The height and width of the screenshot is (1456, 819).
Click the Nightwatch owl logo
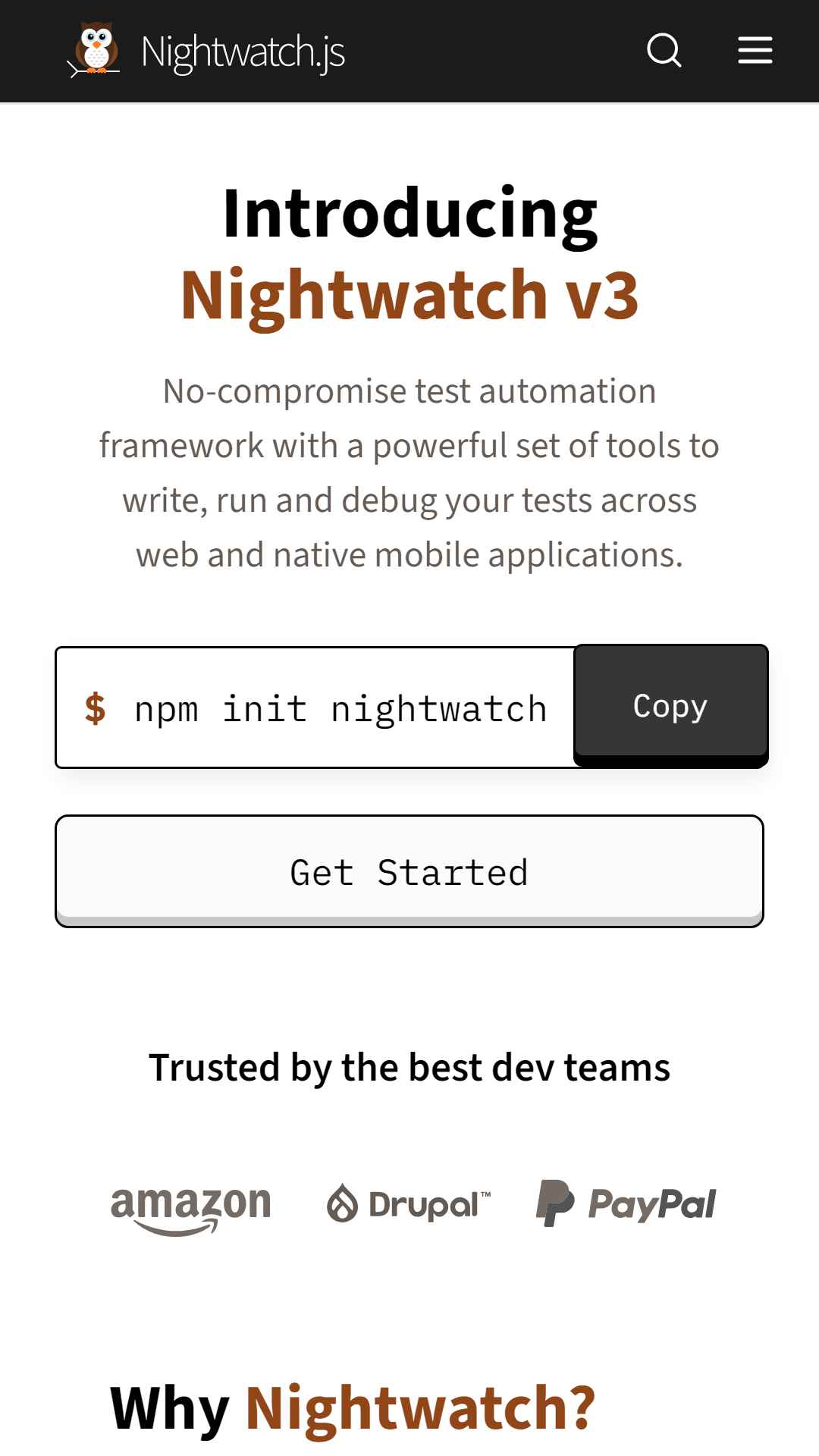pyautogui.click(x=94, y=50)
